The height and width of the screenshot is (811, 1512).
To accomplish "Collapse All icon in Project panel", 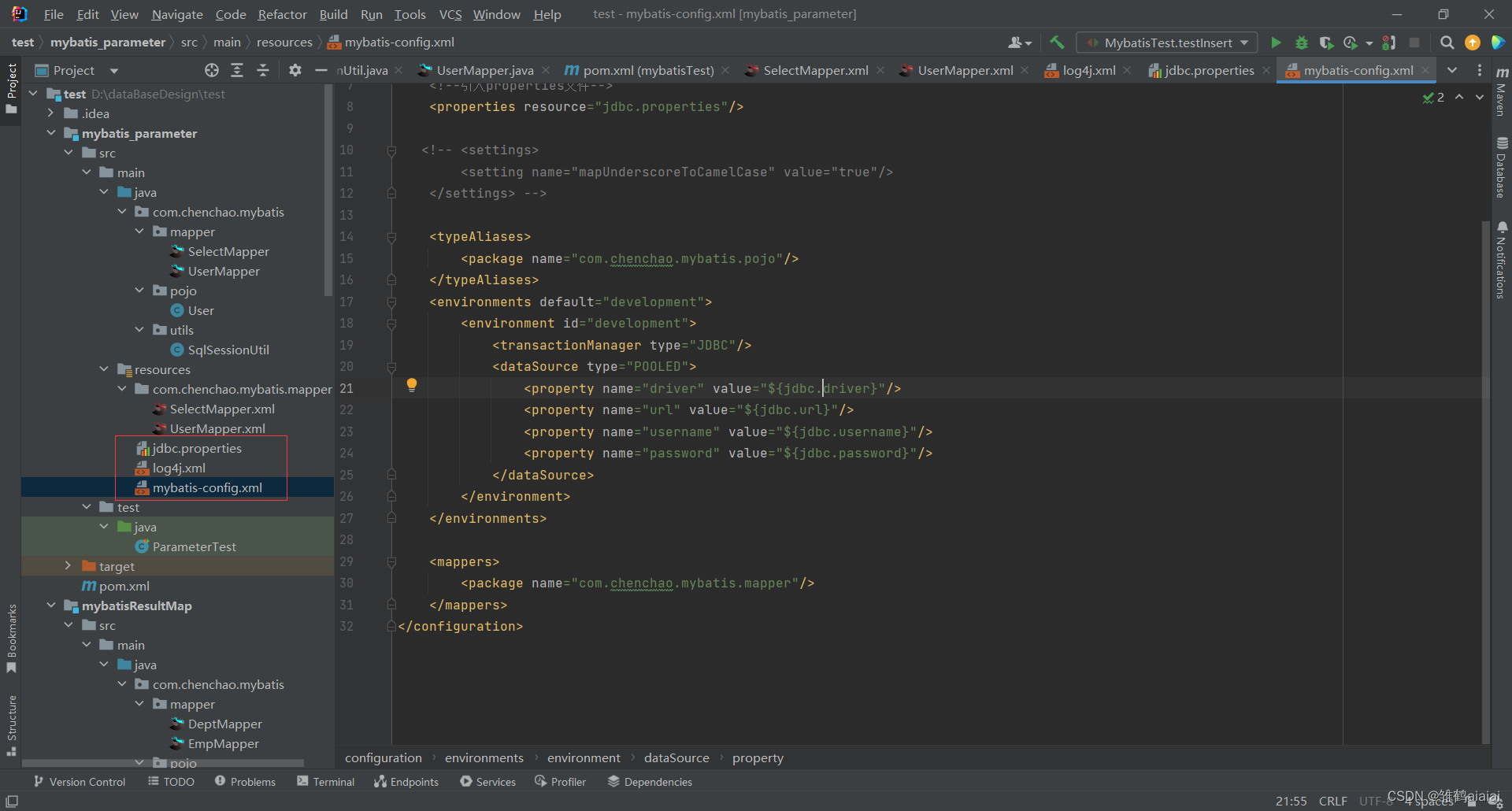I will [x=263, y=70].
